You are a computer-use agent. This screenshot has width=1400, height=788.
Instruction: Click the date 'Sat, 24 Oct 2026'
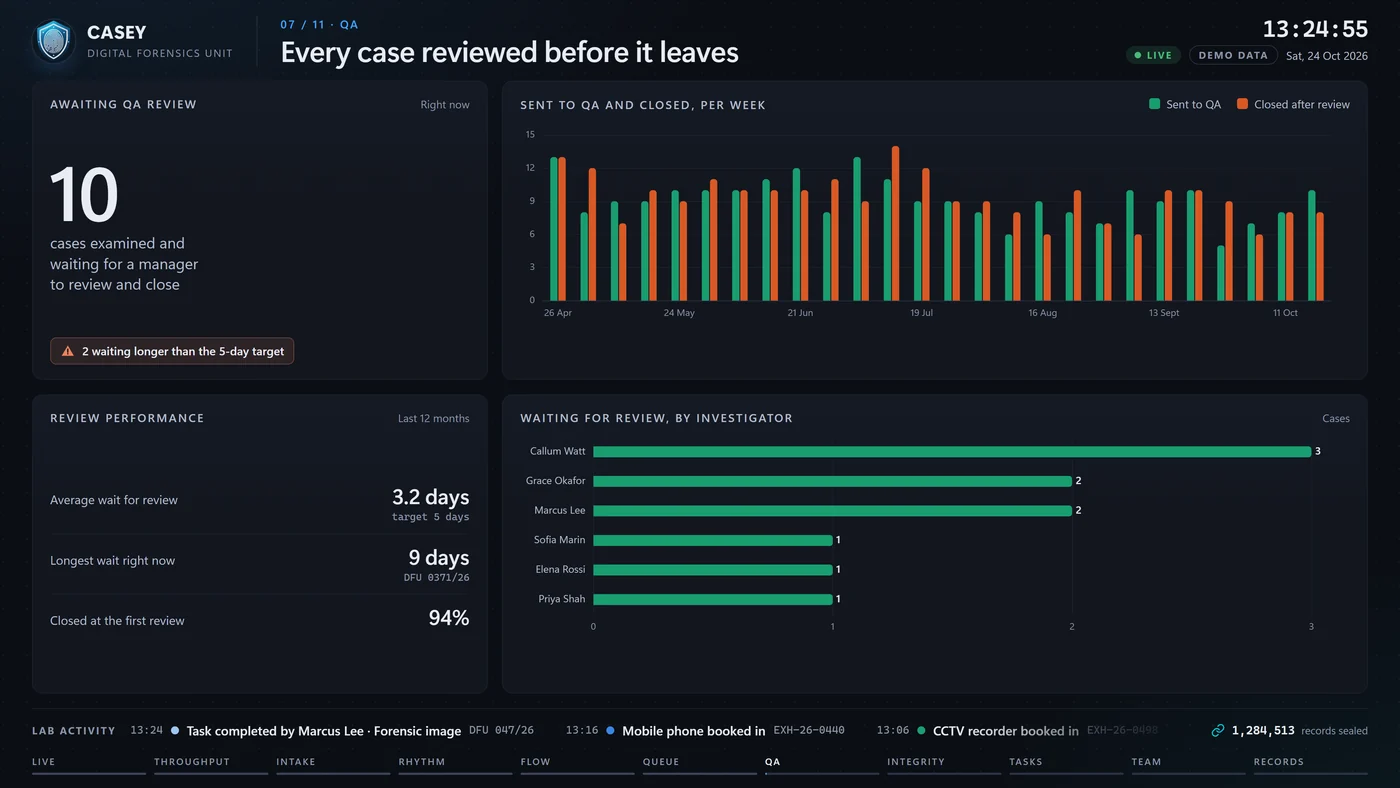tap(1327, 56)
